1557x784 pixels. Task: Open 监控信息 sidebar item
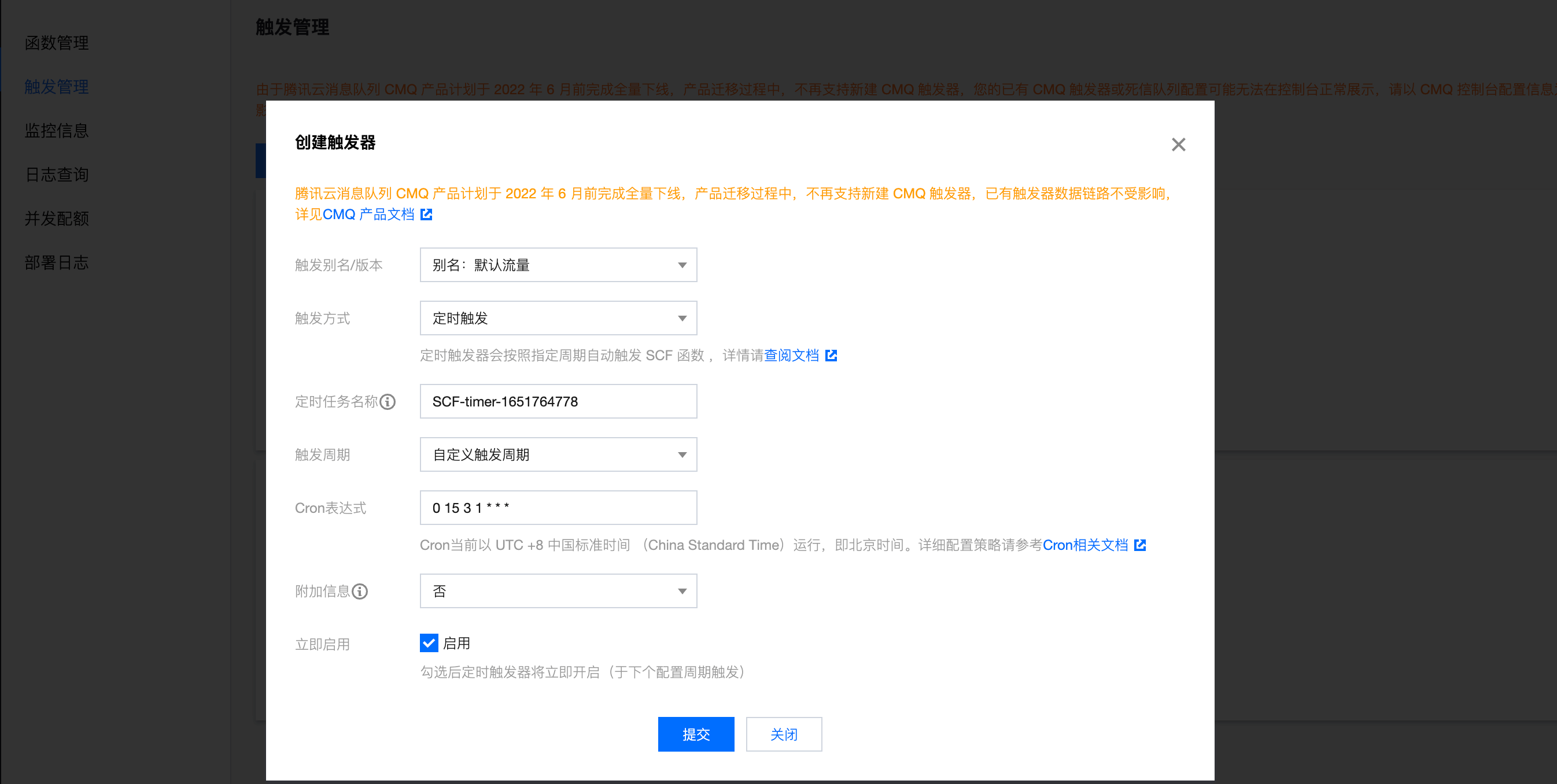pyautogui.click(x=56, y=131)
